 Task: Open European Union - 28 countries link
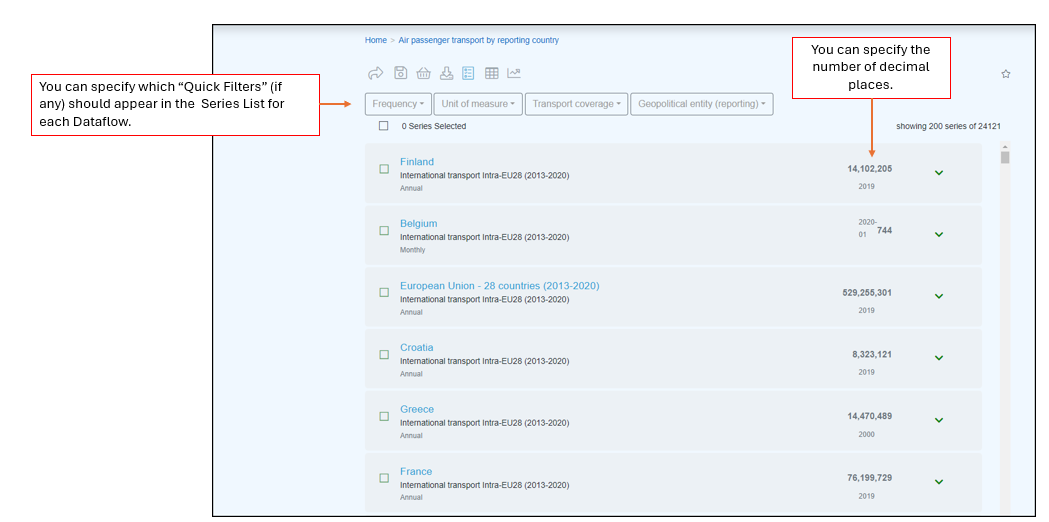[x=499, y=286]
